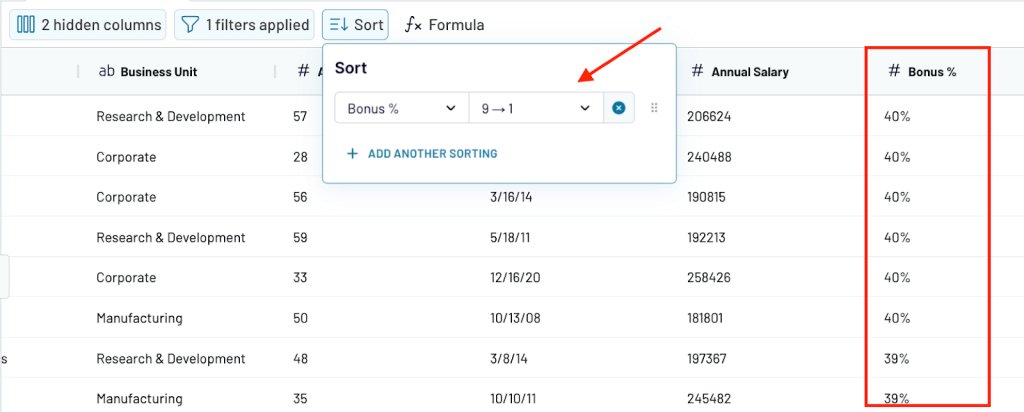This screenshot has width=1024, height=412.
Task: Toggle the Sort panel button
Action: coord(355,25)
